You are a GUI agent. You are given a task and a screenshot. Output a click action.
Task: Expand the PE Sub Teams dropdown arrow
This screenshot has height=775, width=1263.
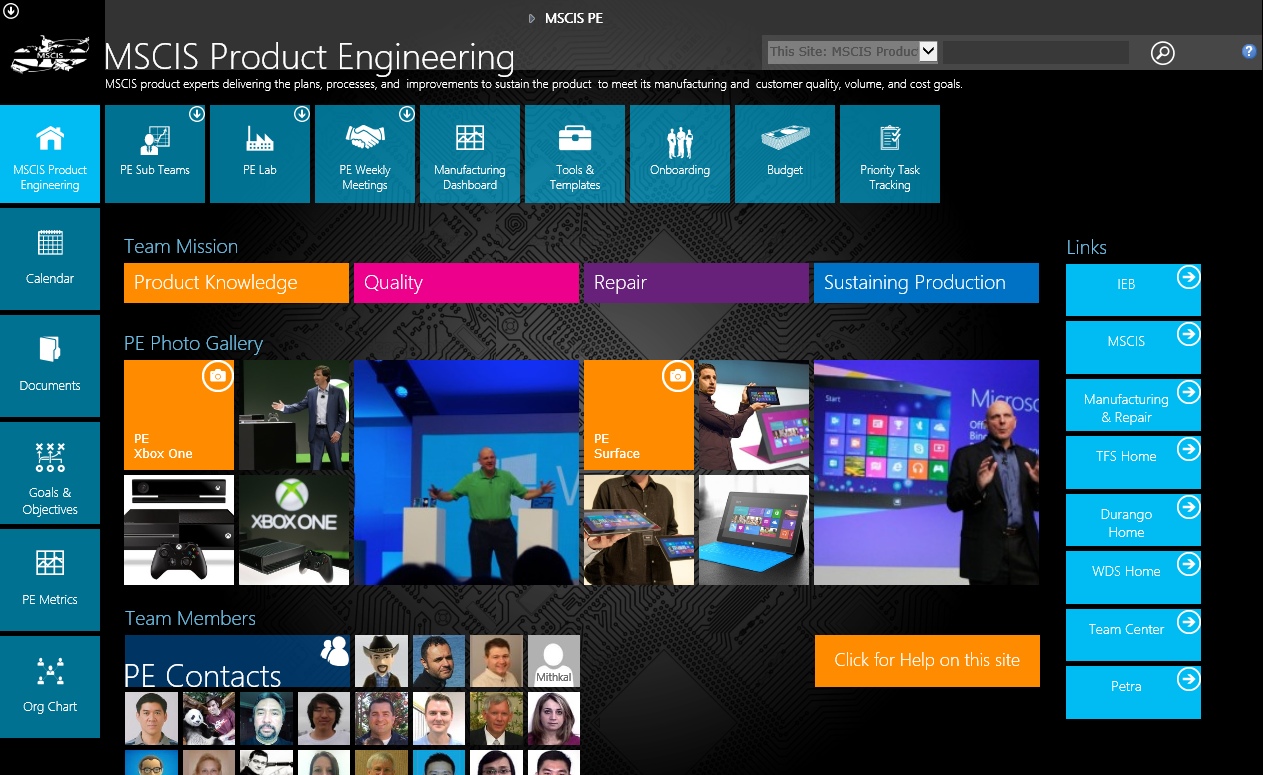click(x=197, y=114)
